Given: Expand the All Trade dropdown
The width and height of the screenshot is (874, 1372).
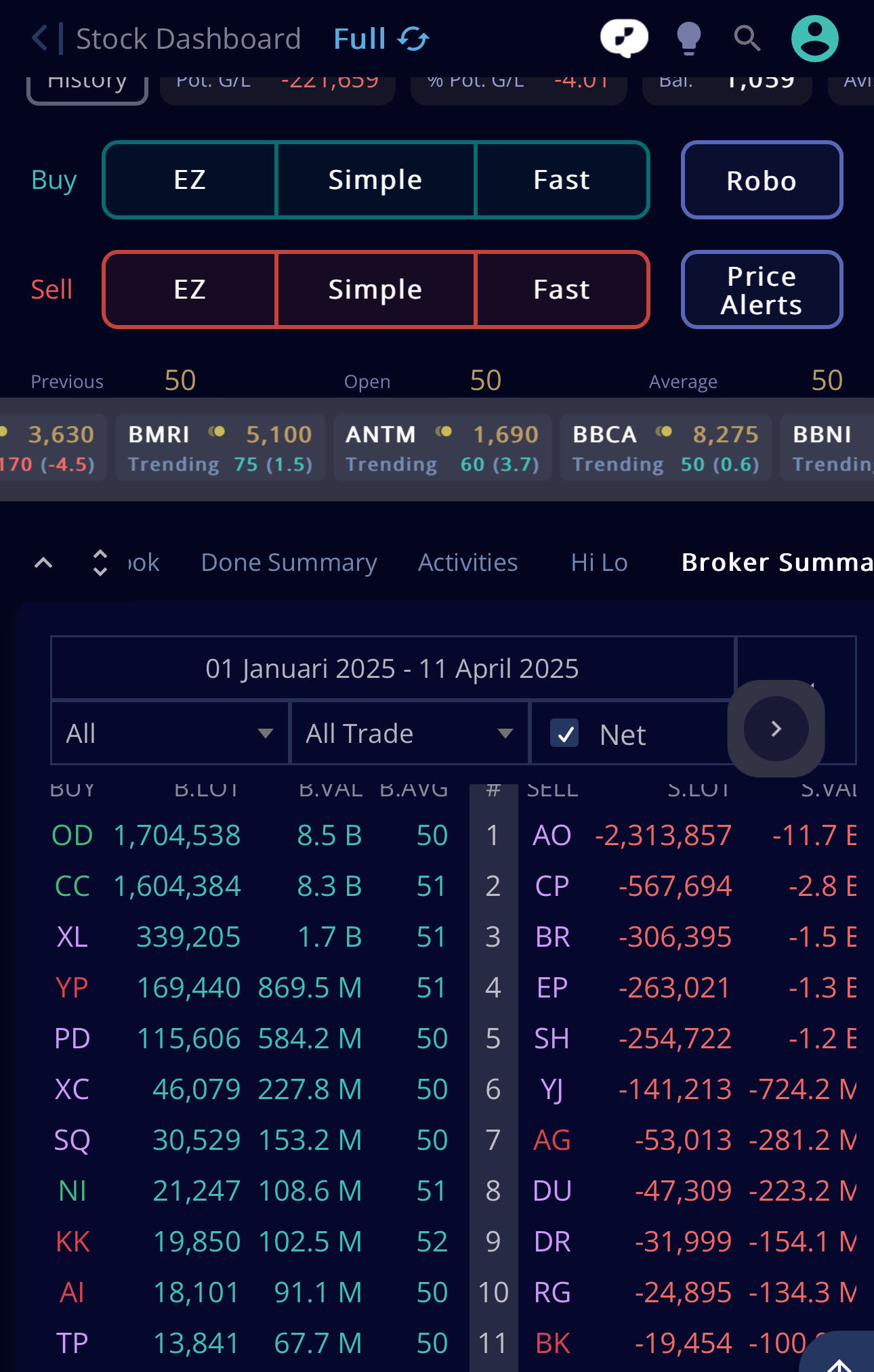Looking at the screenshot, I should point(409,733).
